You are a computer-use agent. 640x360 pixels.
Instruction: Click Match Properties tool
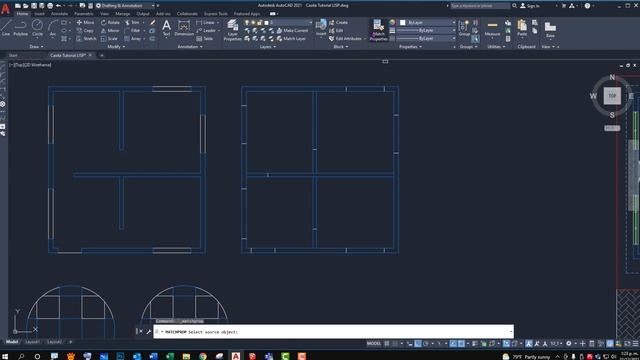coord(378,30)
